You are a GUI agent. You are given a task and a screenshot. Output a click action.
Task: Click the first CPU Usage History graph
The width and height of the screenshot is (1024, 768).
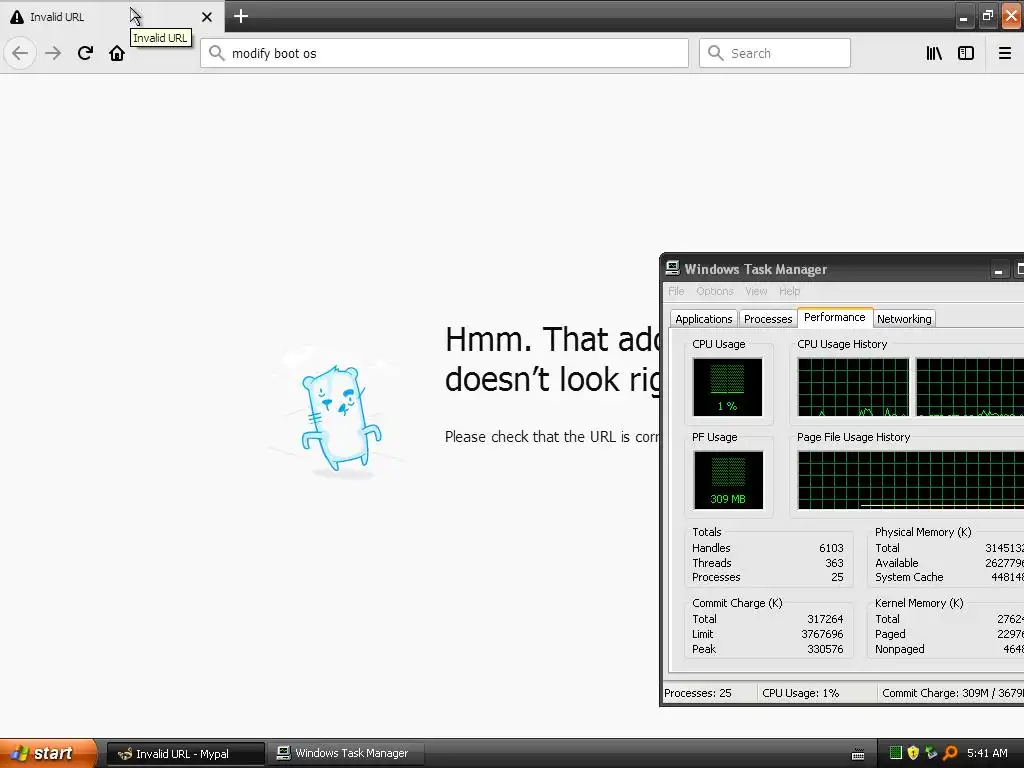click(853, 387)
